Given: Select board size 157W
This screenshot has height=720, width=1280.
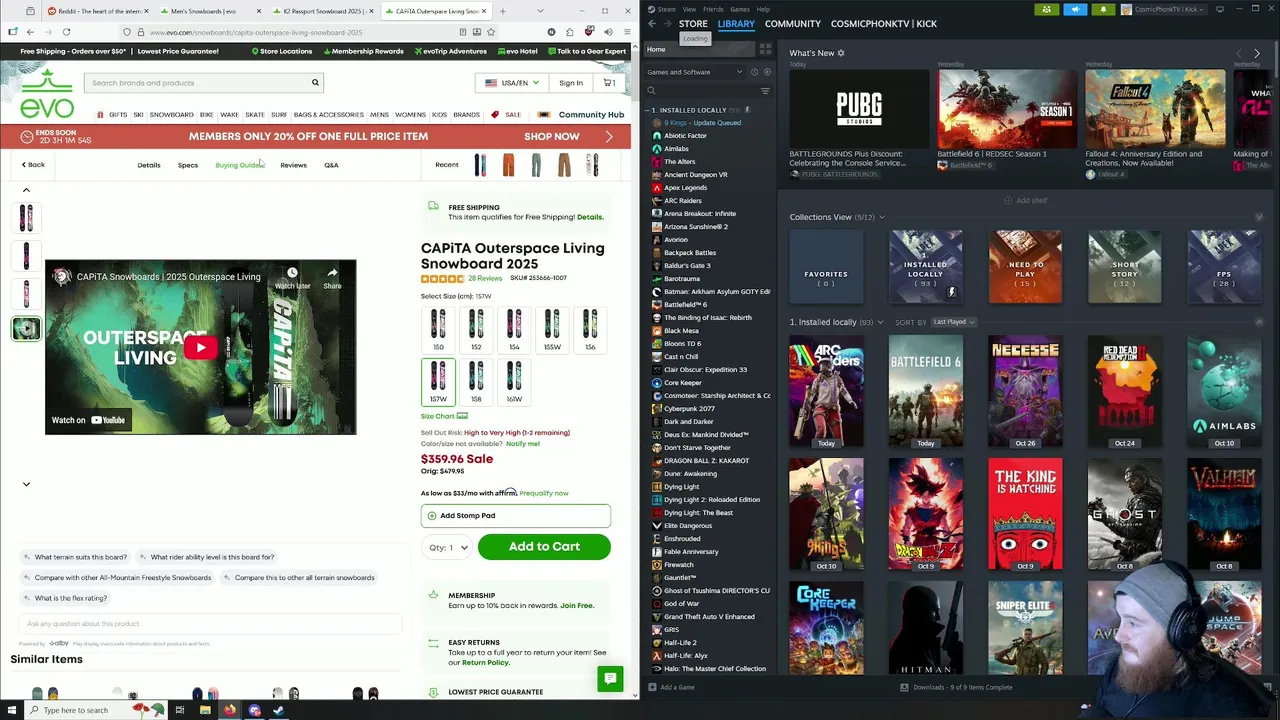Looking at the screenshot, I should [x=438, y=382].
